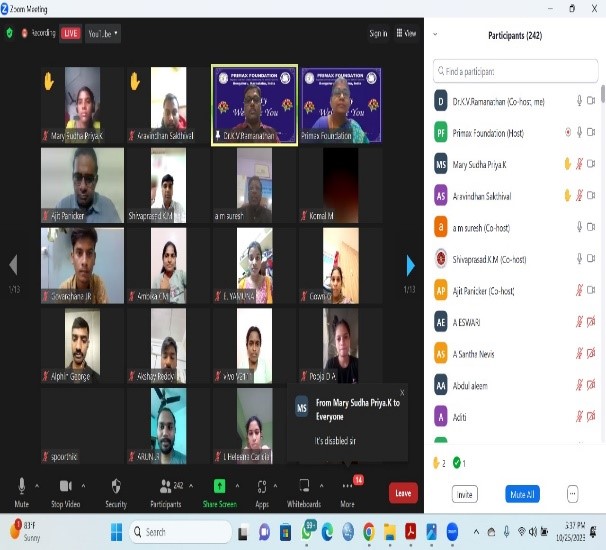Toggle the Mute microphone button
This screenshot has height=550, width=606.
coord(22,492)
